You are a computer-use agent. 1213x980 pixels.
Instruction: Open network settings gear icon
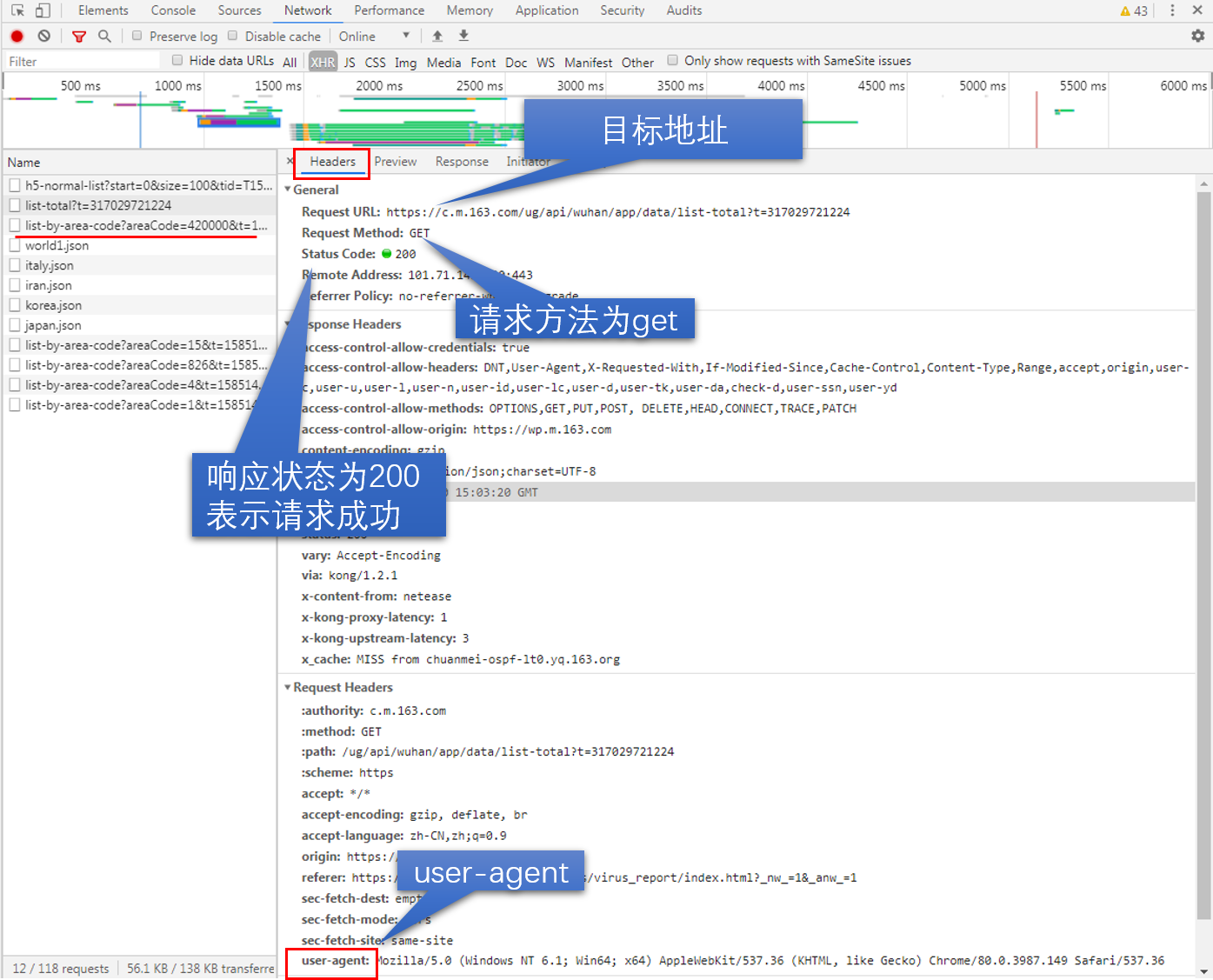pyautogui.click(x=1197, y=36)
